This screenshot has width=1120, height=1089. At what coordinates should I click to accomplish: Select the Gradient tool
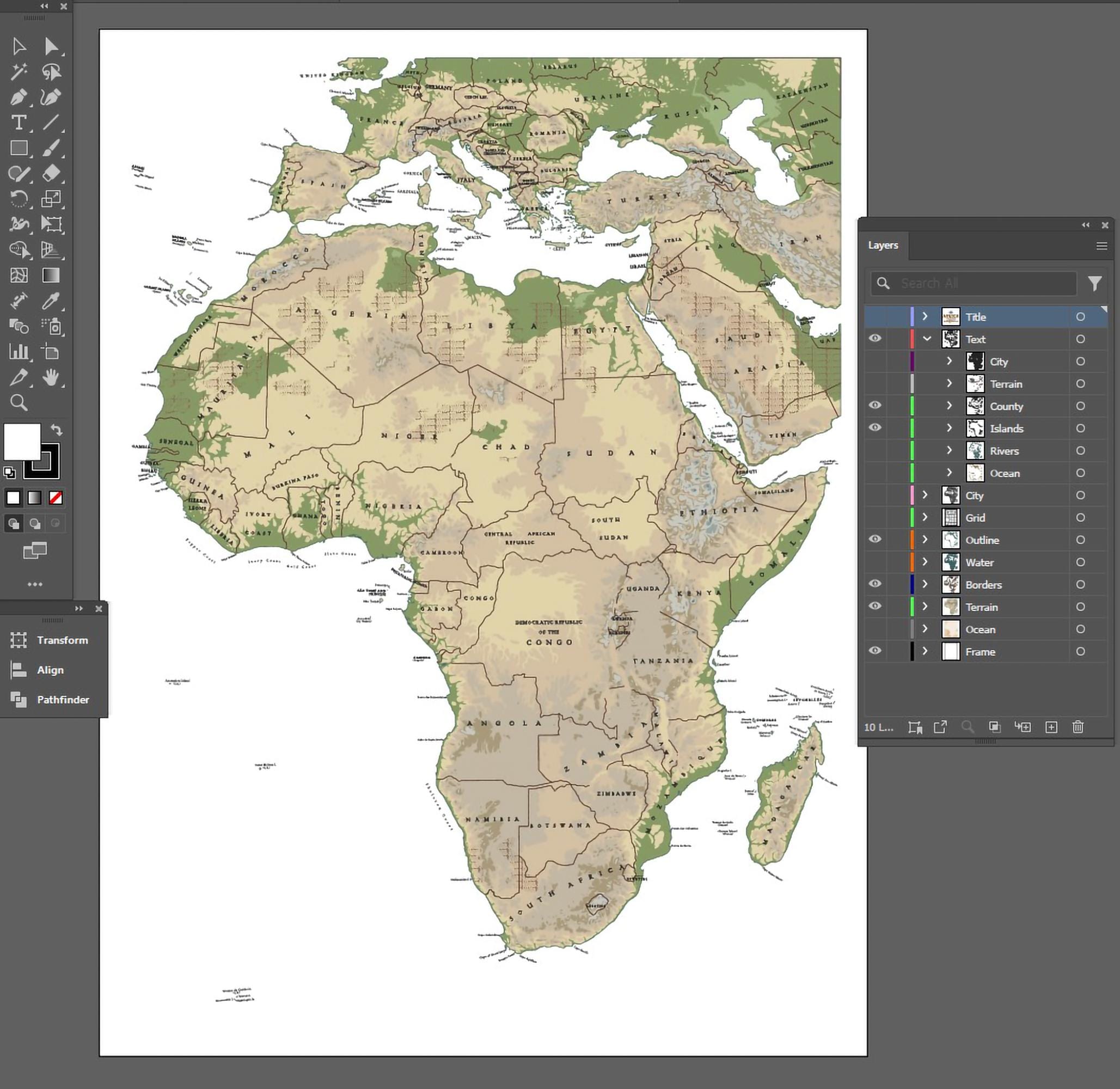(51, 276)
